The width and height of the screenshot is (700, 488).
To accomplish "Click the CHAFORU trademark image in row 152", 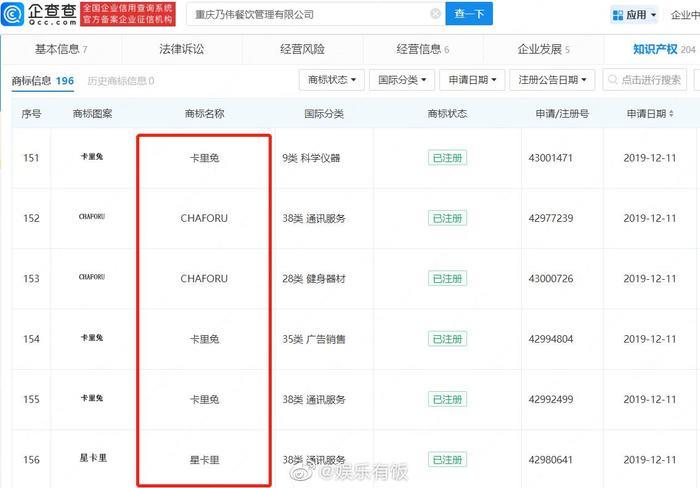I will tap(91, 217).
